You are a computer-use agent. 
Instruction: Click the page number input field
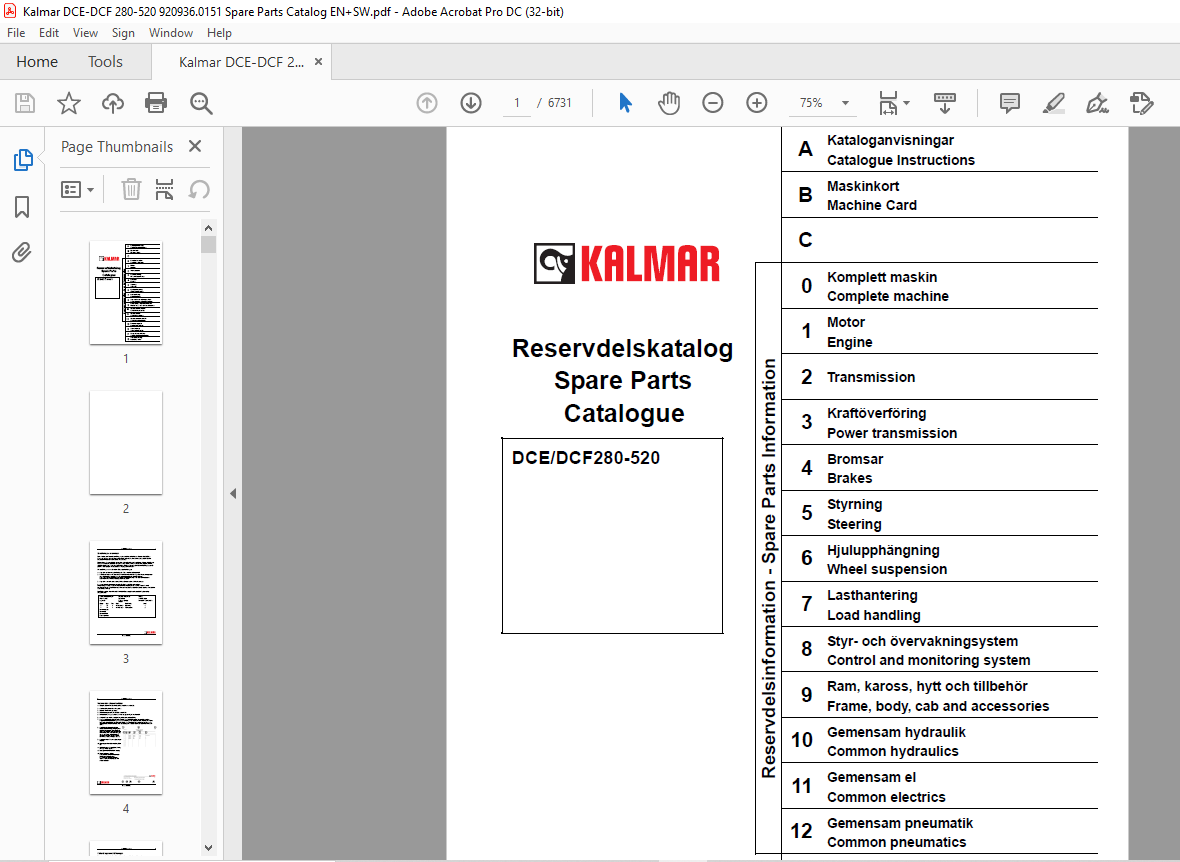(517, 103)
